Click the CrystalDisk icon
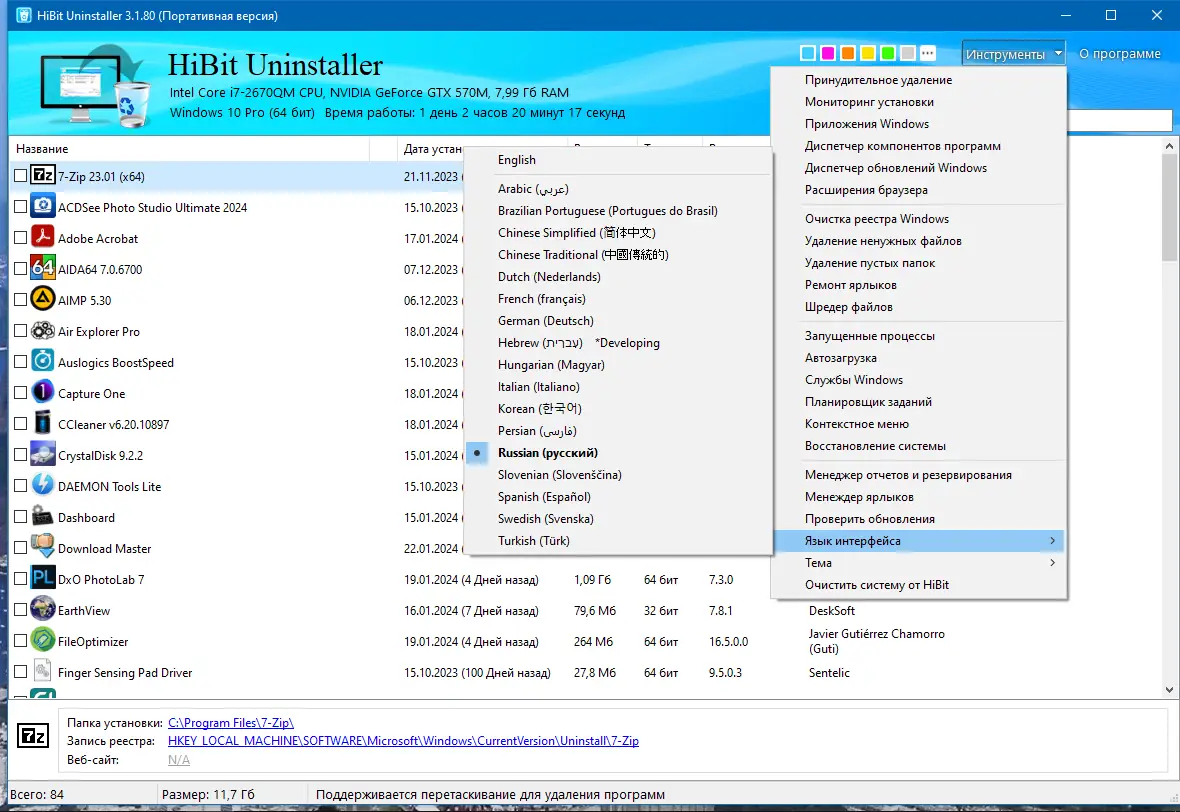 click(43, 455)
